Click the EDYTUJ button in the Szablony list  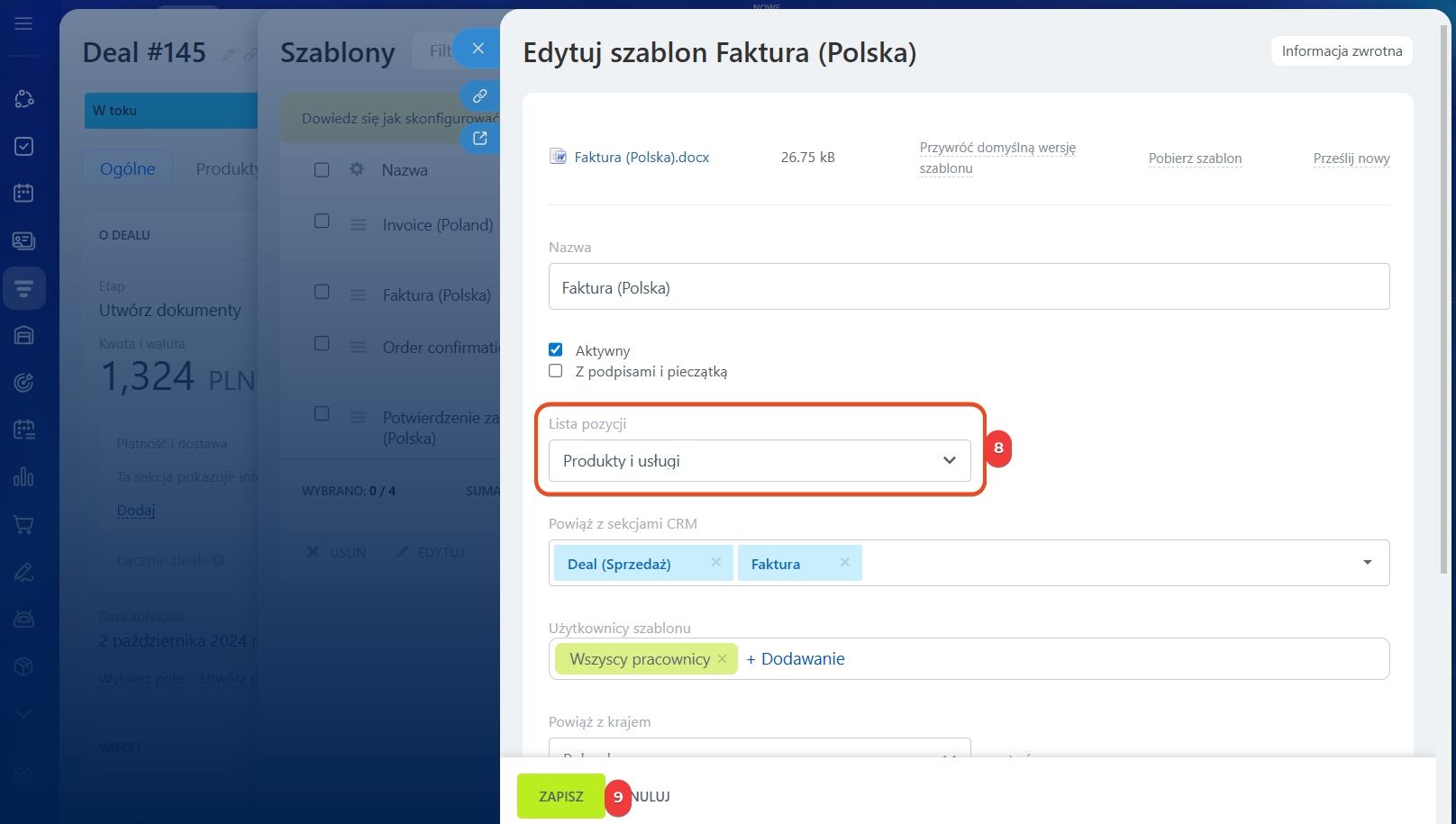coord(431,552)
